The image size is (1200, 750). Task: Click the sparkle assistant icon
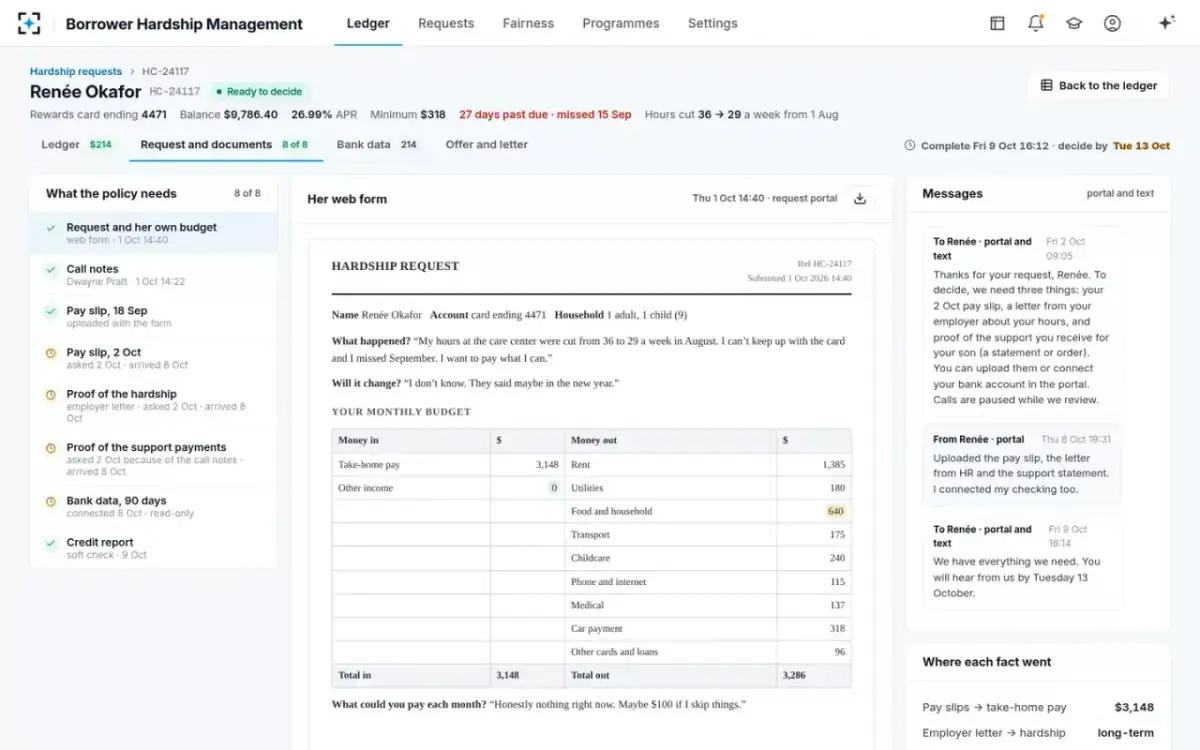1166,23
